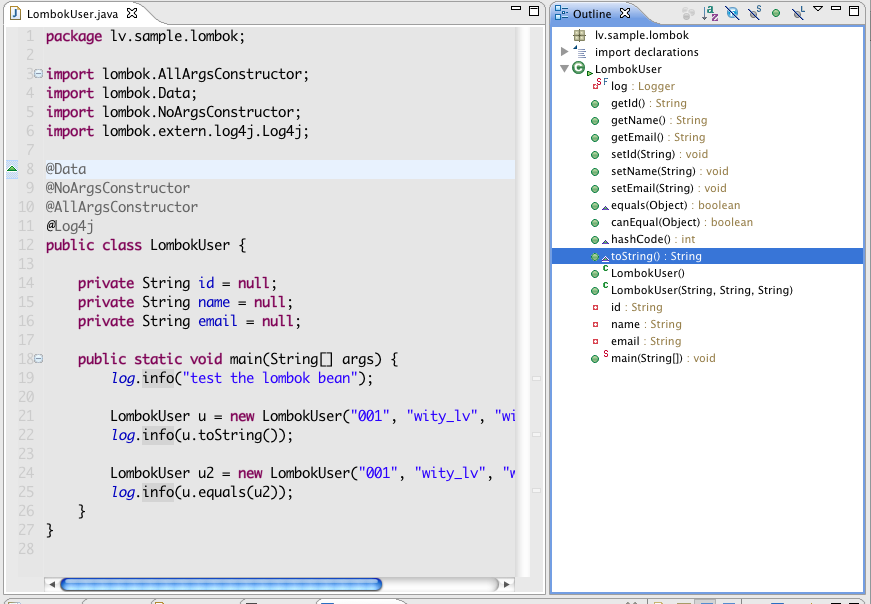The height and width of the screenshot is (604, 871).
Task: Fold the main method in editor gutter
Action: coord(38,359)
